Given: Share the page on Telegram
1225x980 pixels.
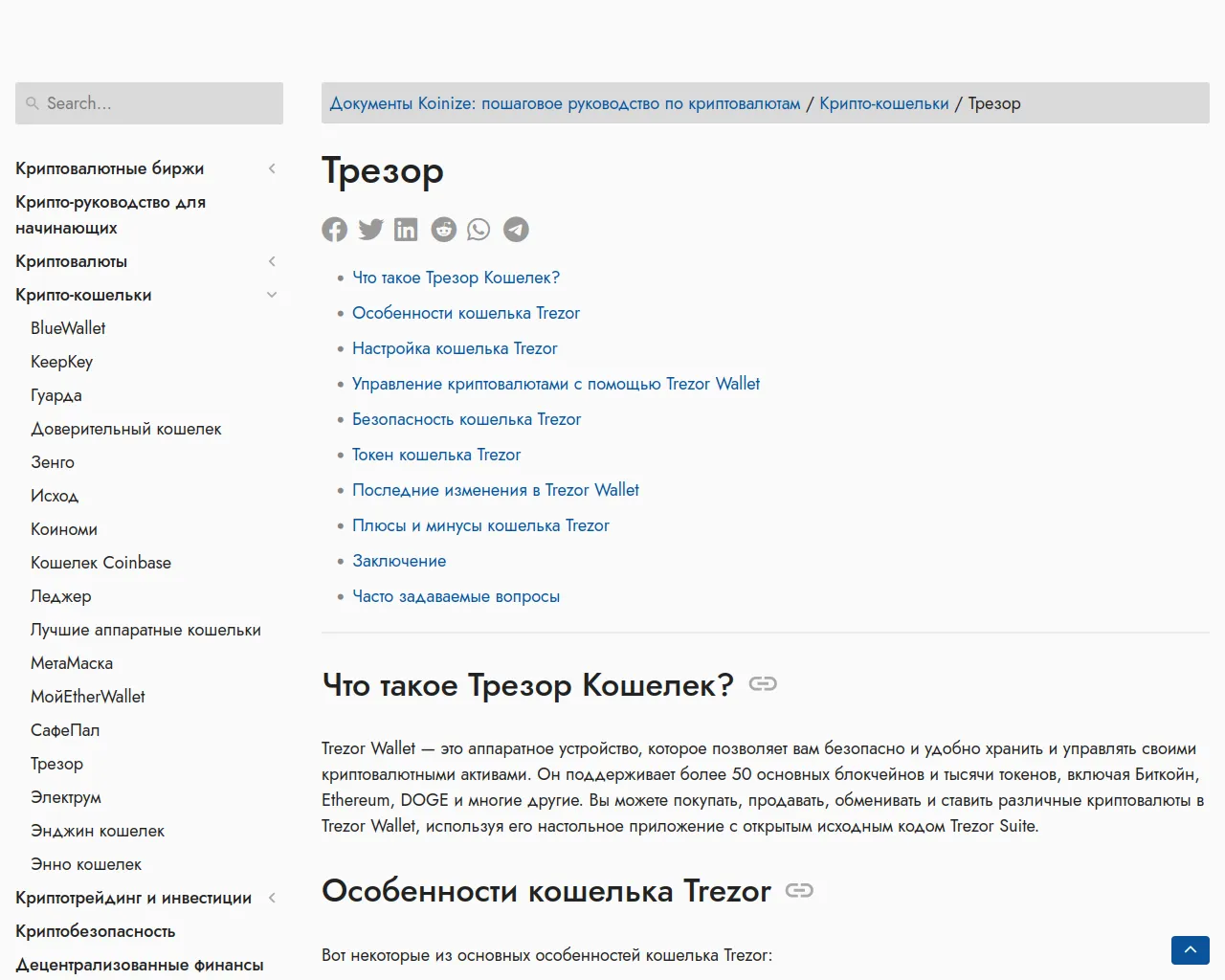Looking at the screenshot, I should [x=516, y=230].
